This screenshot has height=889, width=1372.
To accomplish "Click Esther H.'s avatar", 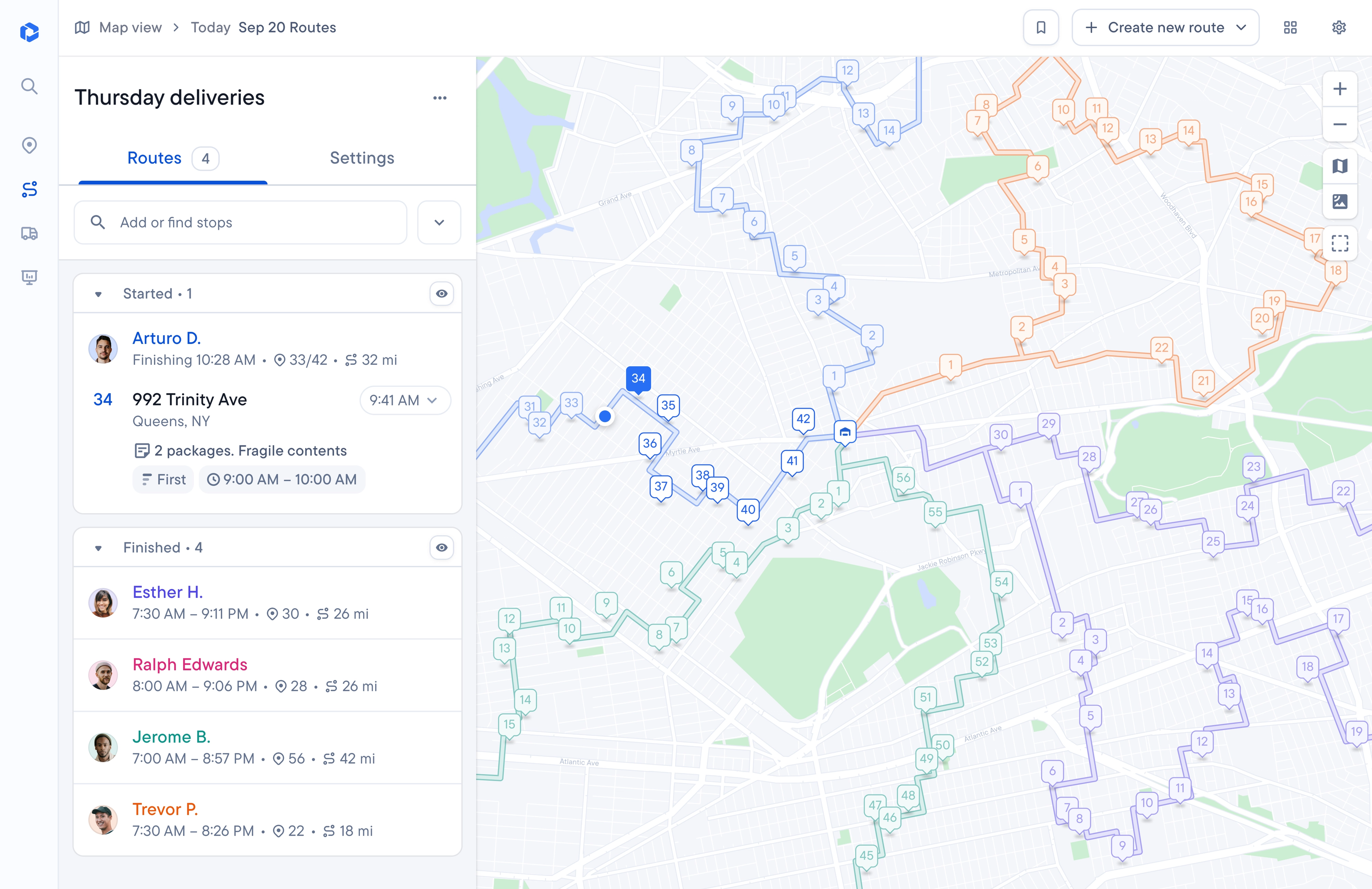I will (x=103, y=603).
